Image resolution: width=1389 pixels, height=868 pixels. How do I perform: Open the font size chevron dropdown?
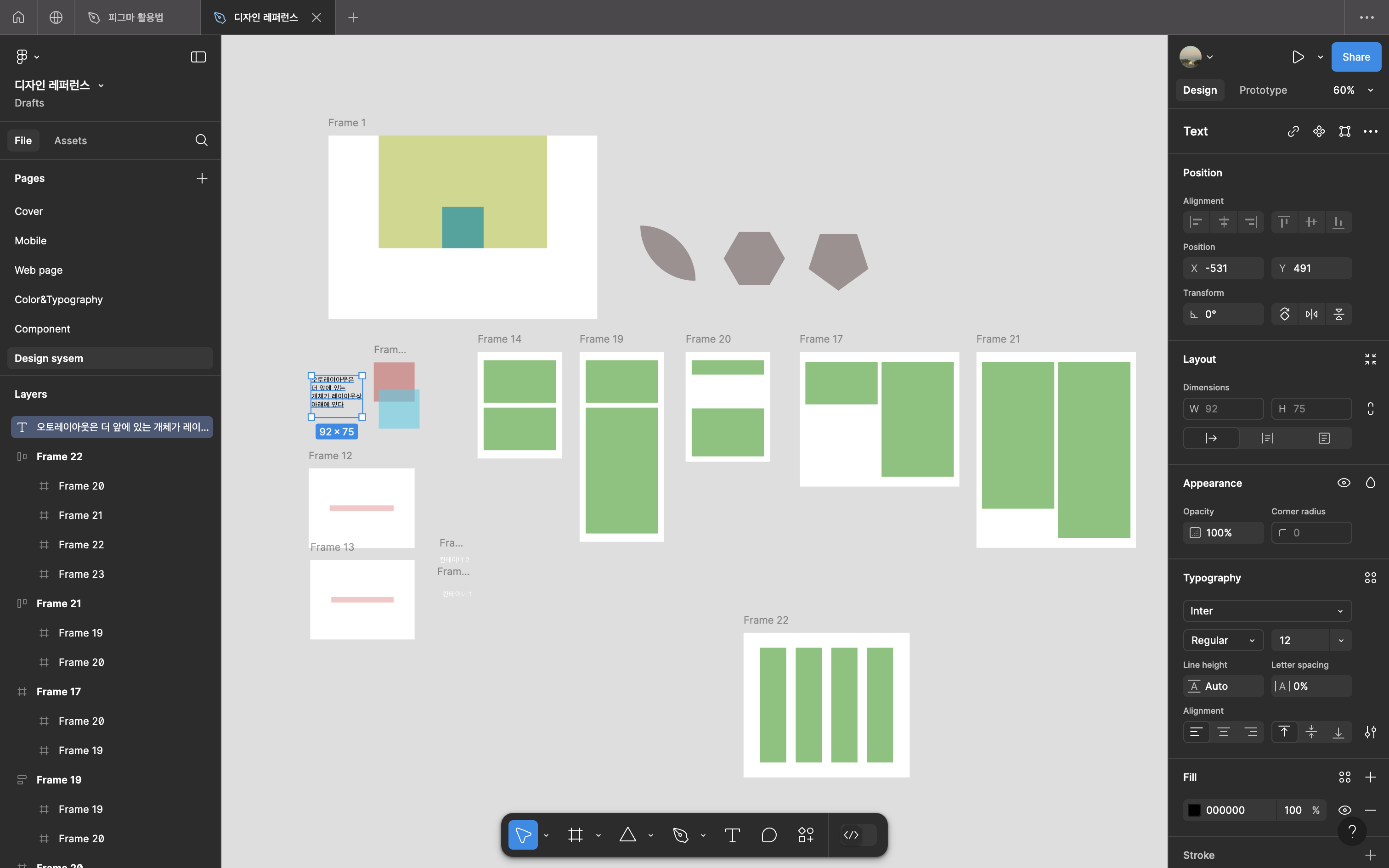(1341, 640)
